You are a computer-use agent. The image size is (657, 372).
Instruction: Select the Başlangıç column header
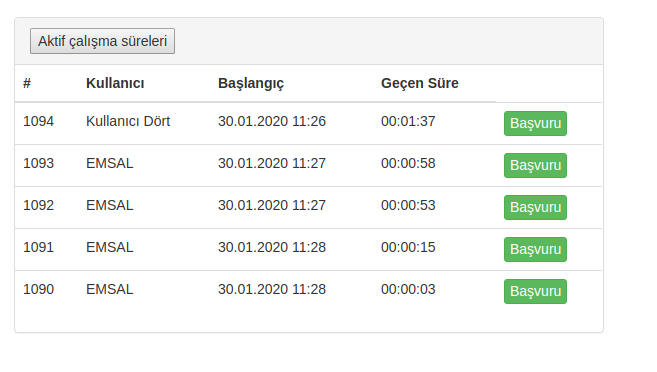point(251,83)
